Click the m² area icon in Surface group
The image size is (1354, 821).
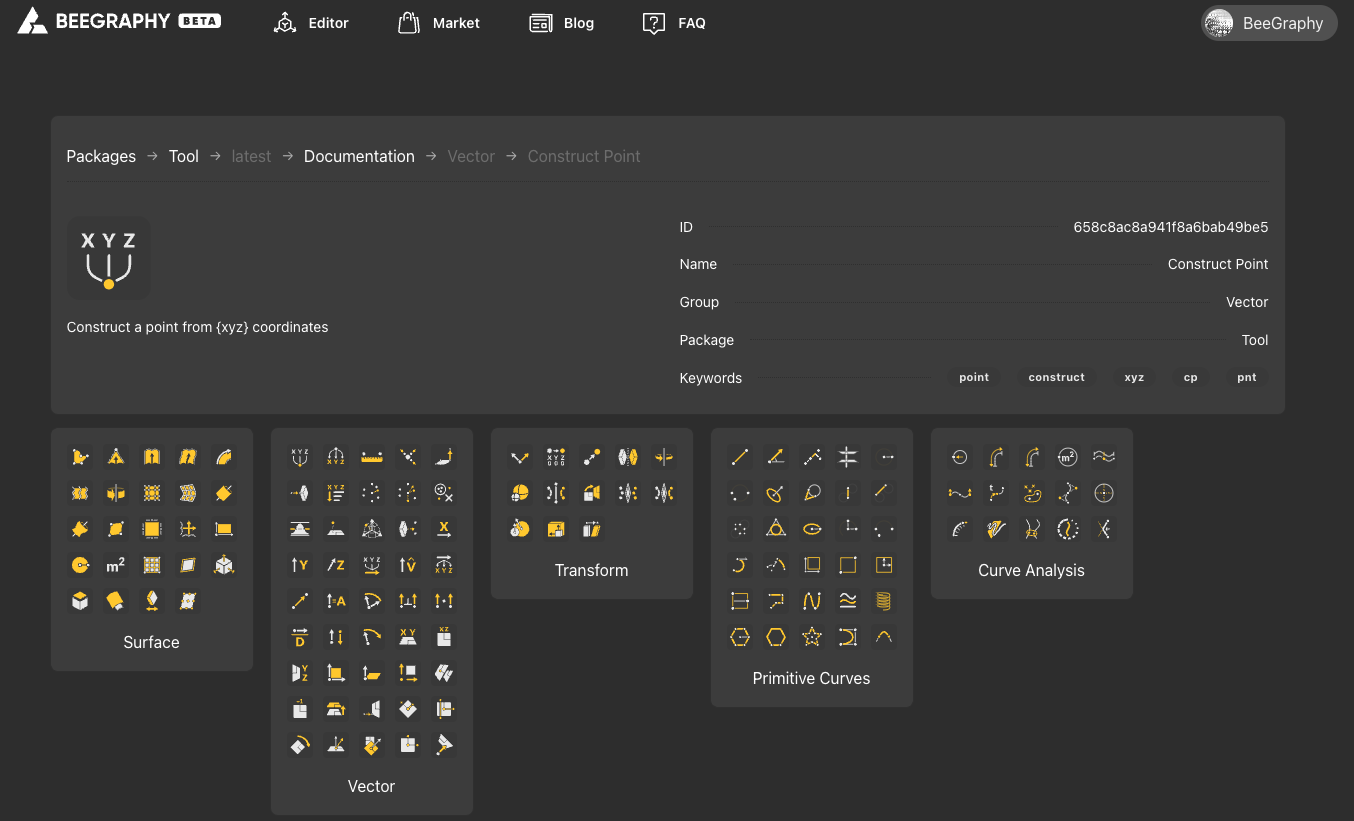click(x=116, y=565)
